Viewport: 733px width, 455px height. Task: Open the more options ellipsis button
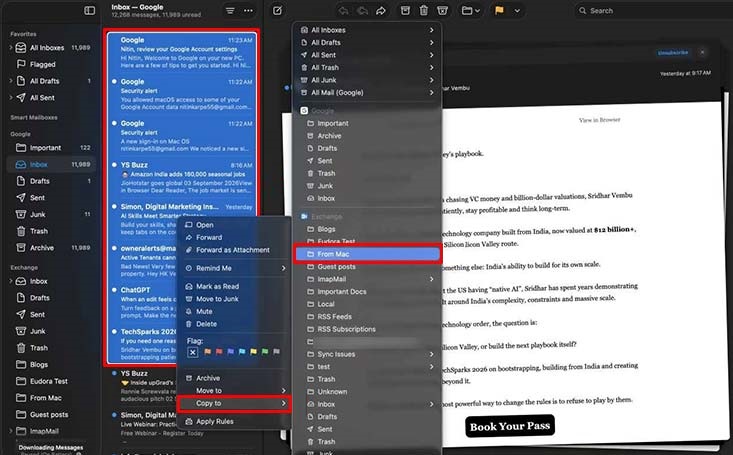[248, 10]
